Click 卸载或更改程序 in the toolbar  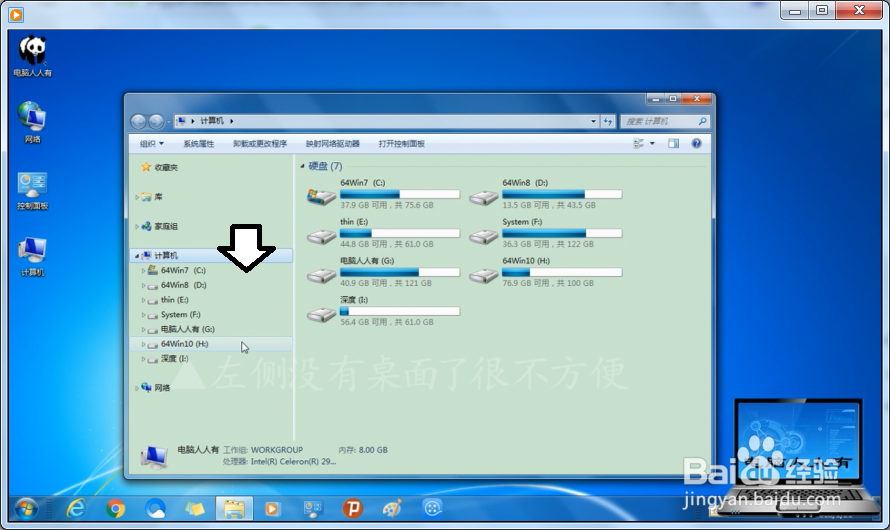(260, 144)
